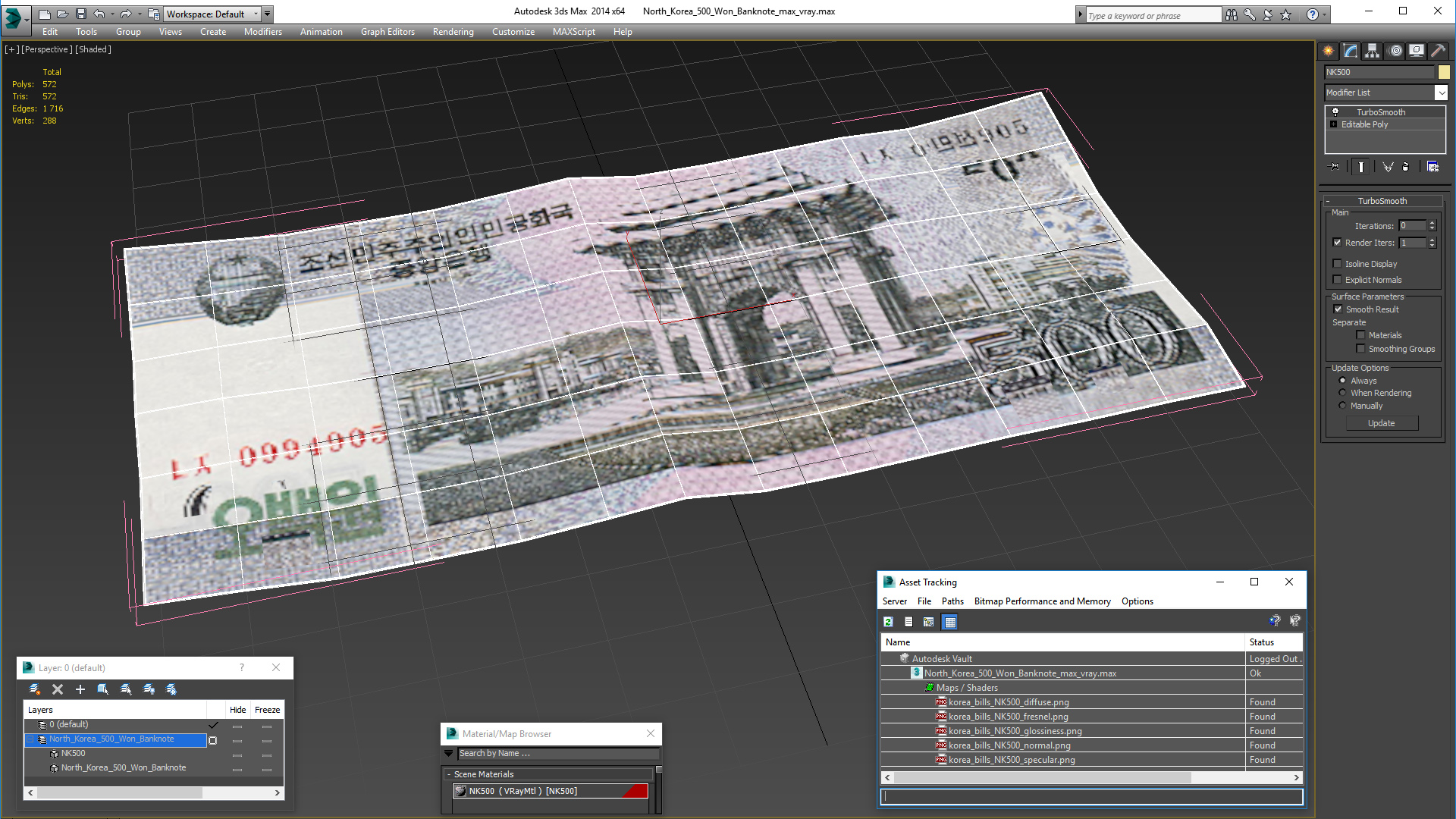Click Highlight Selected Objects' Layers icon

pyautogui.click(x=126, y=689)
